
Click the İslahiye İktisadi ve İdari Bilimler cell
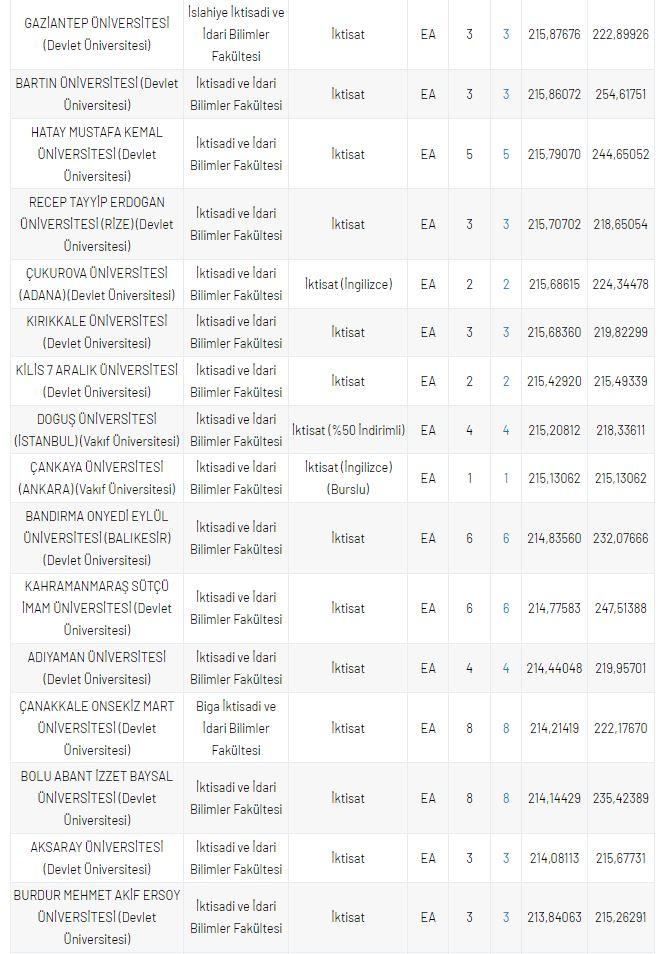pyautogui.click(x=236, y=34)
